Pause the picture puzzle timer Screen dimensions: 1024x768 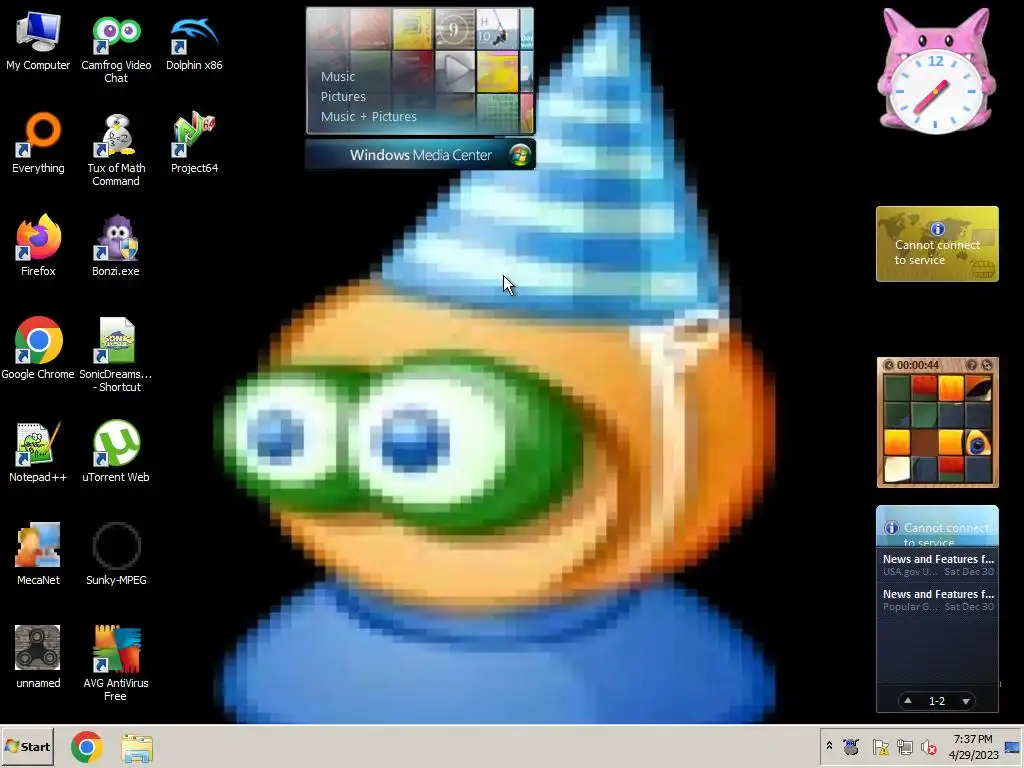pos(888,365)
